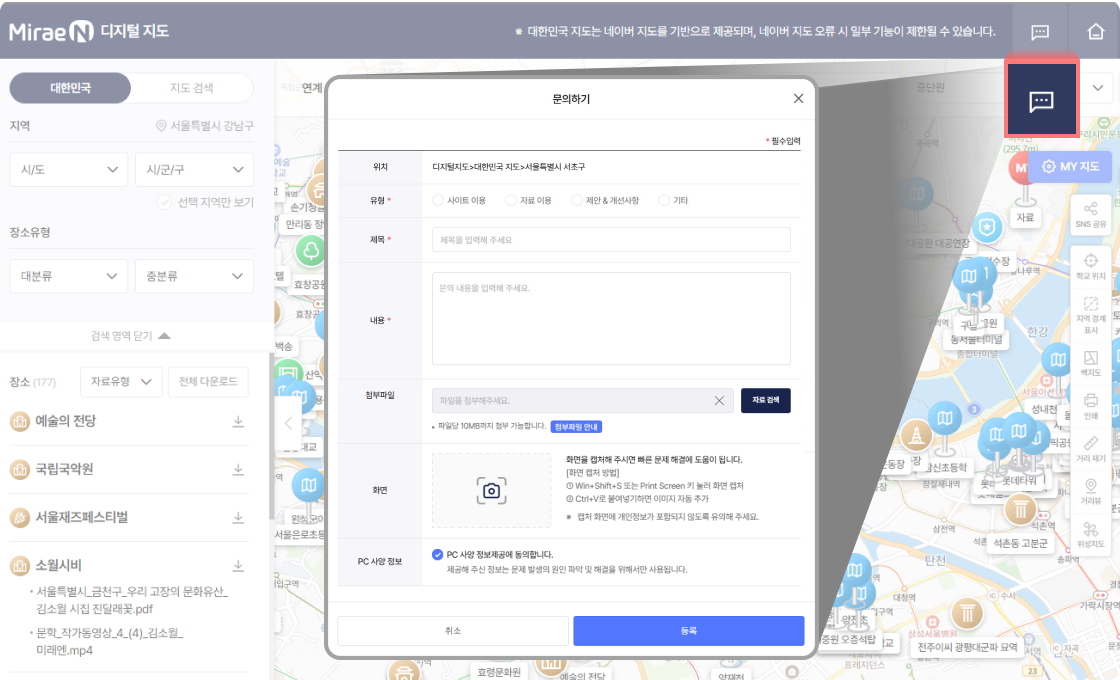This screenshot has height=680, width=1120.
Task: Click the SNS 공유 share icon
Action: click(1091, 215)
